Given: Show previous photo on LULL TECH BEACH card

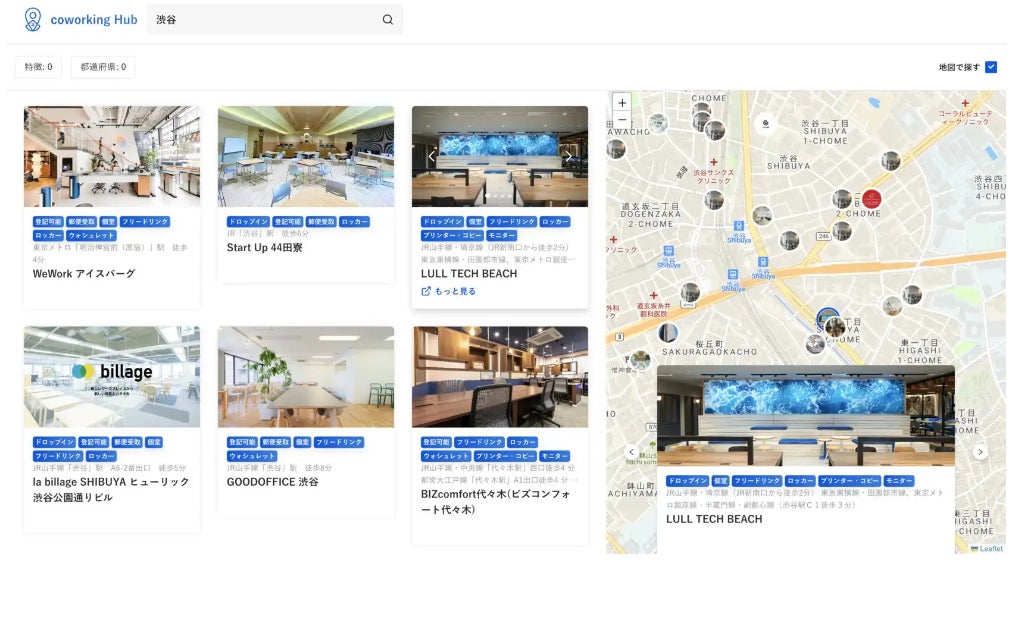Looking at the screenshot, I should click(x=432, y=157).
